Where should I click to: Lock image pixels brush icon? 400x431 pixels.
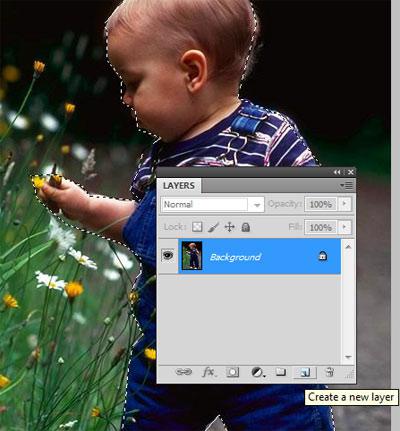pyautogui.click(x=213, y=227)
